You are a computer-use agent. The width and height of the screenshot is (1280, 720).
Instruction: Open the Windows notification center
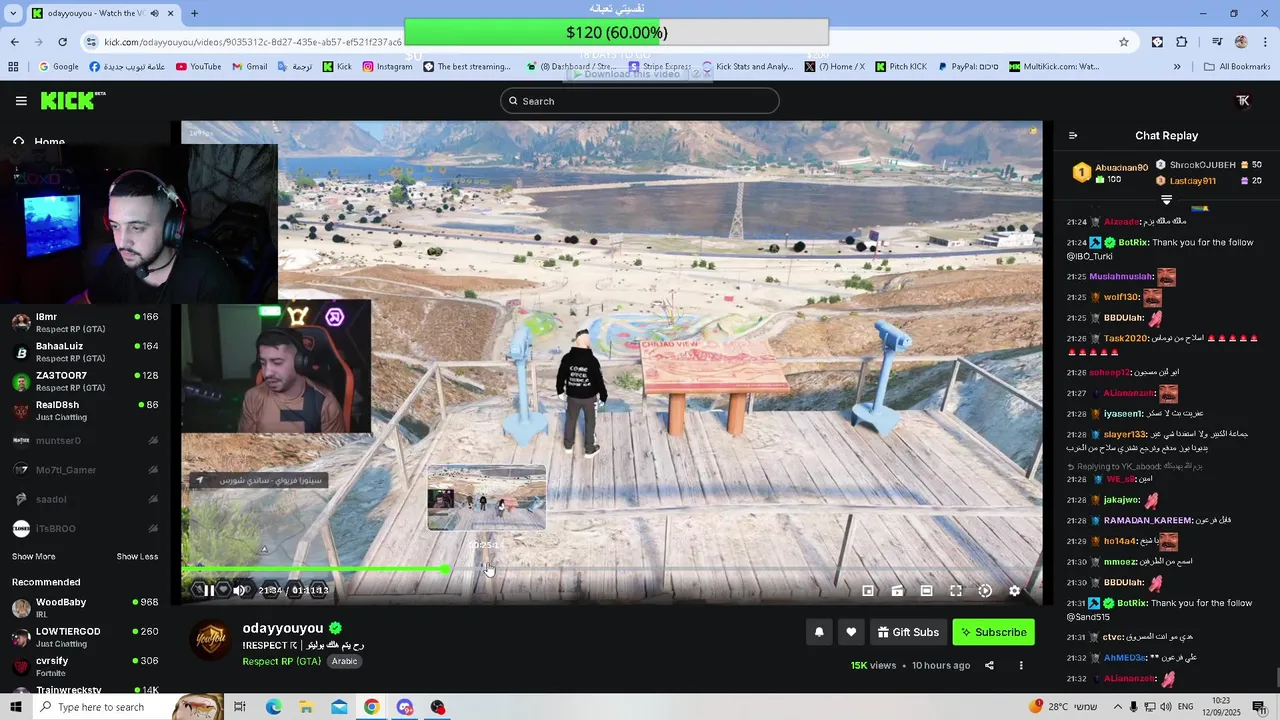click(x=1260, y=707)
